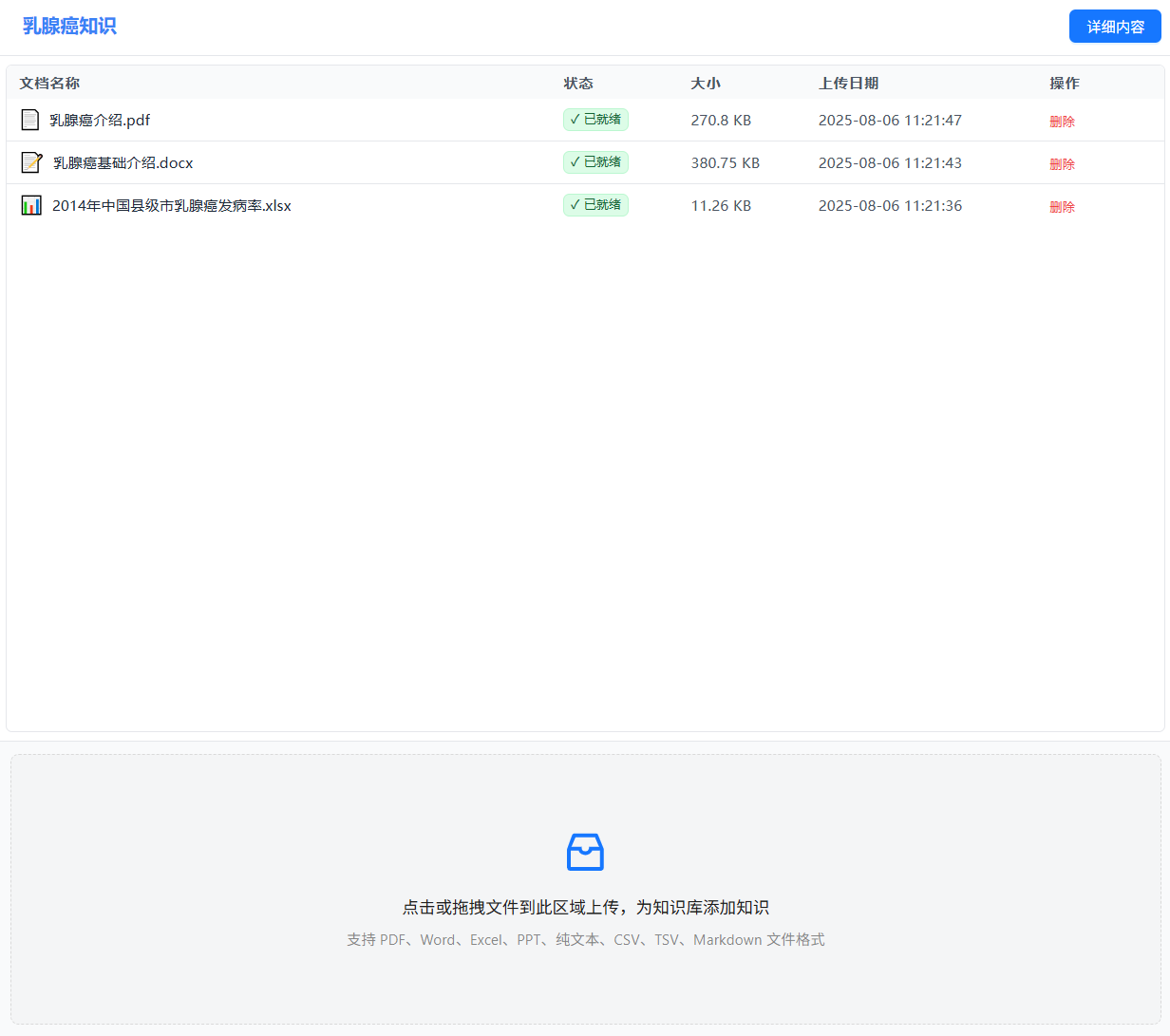Click the 文档名称 column header

click(49, 84)
